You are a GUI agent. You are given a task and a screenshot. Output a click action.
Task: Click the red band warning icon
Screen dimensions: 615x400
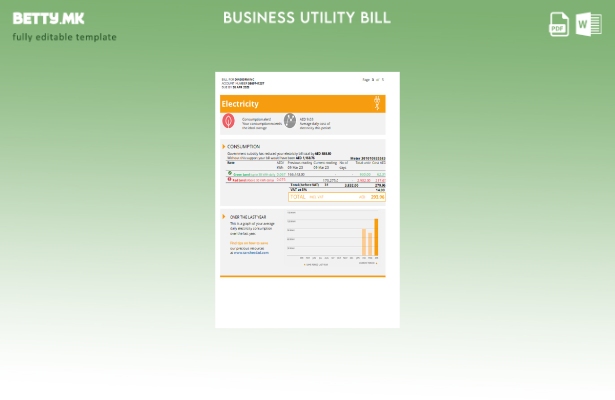229,180
